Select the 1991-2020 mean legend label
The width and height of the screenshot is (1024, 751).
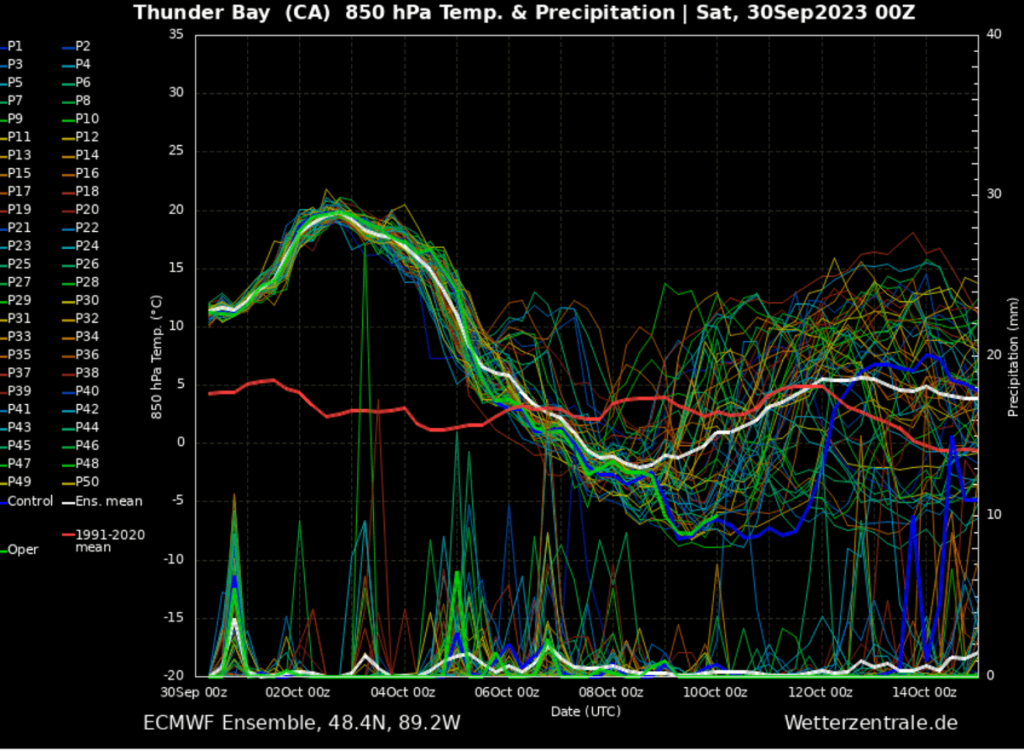tap(110, 541)
